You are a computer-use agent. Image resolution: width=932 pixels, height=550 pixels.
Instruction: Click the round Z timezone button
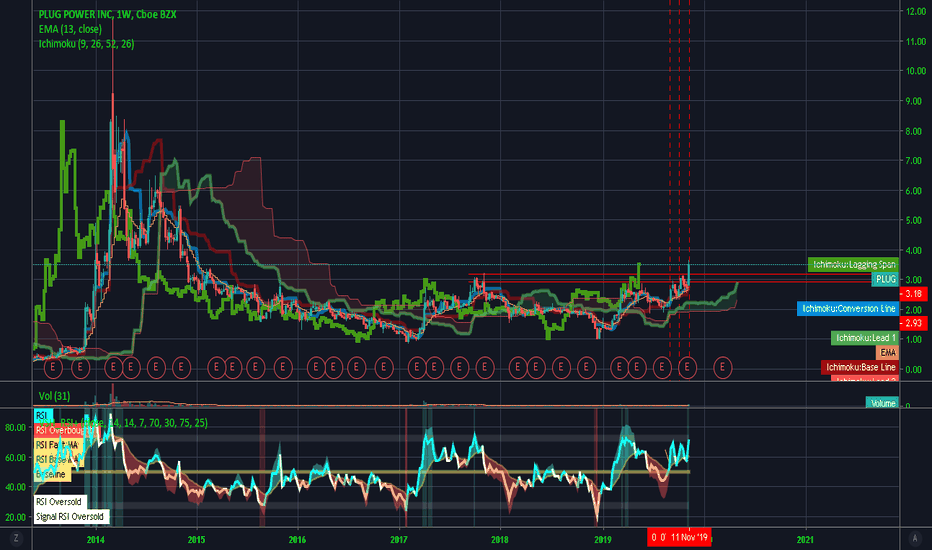(x=16, y=538)
